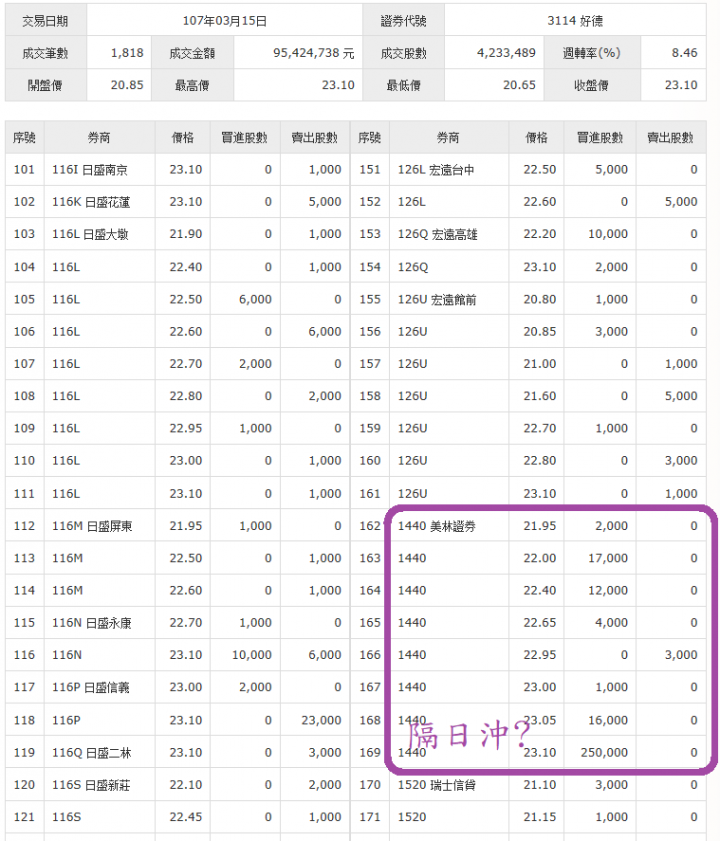Image resolution: width=720 pixels, height=841 pixels.
Task: Click broker 116S 日盛新莊 in row 120
Action: [91, 785]
